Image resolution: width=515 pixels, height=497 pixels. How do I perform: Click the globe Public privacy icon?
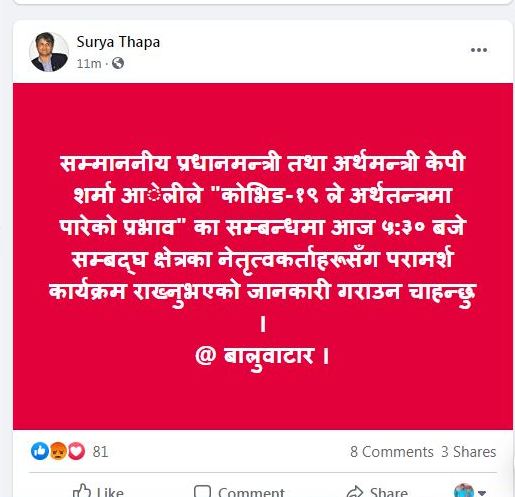[118, 63]
